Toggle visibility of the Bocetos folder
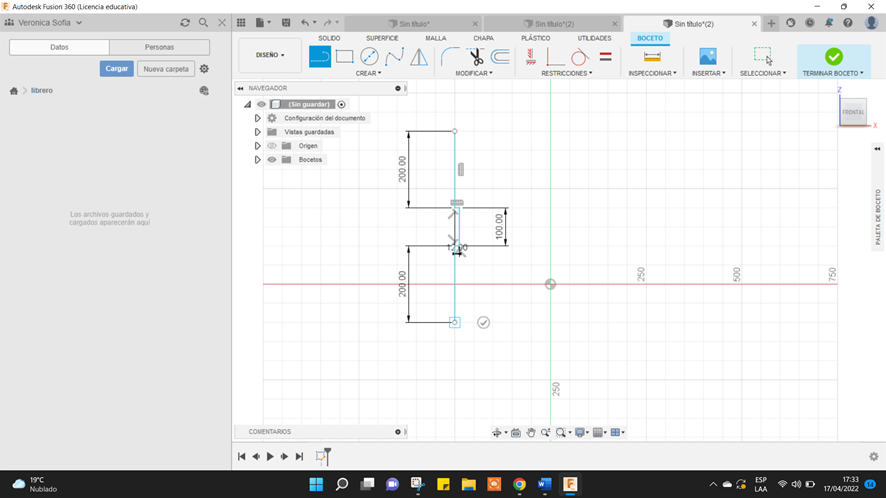886x498 pixels. (x=272, y=159)
